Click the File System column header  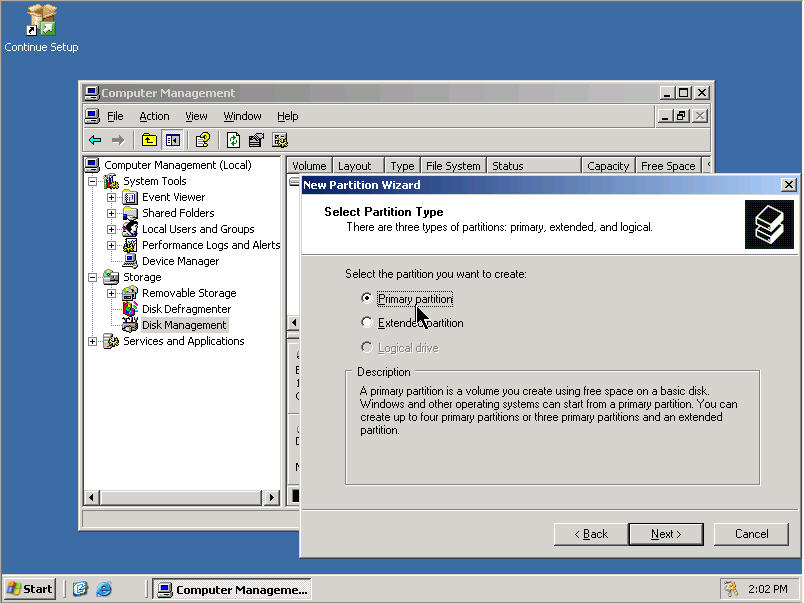pyautogui.click(x=453, y=166)
